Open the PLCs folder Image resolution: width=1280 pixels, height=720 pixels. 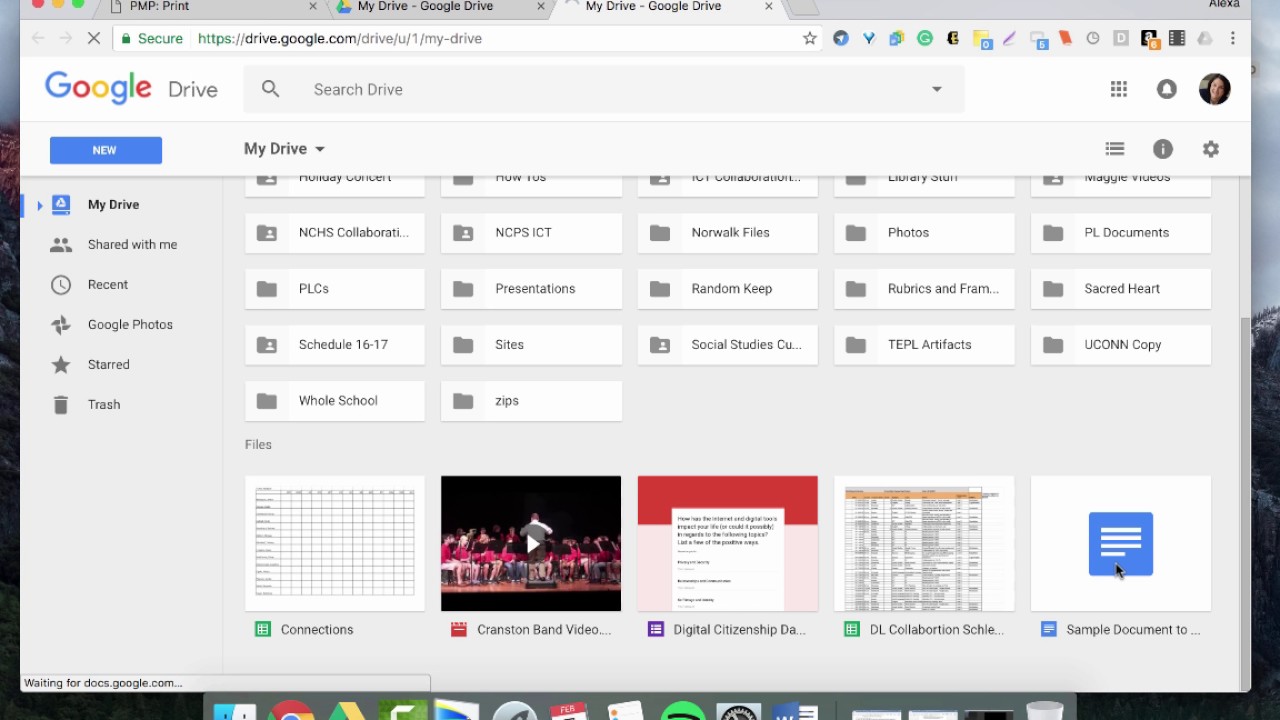point(335,288)
